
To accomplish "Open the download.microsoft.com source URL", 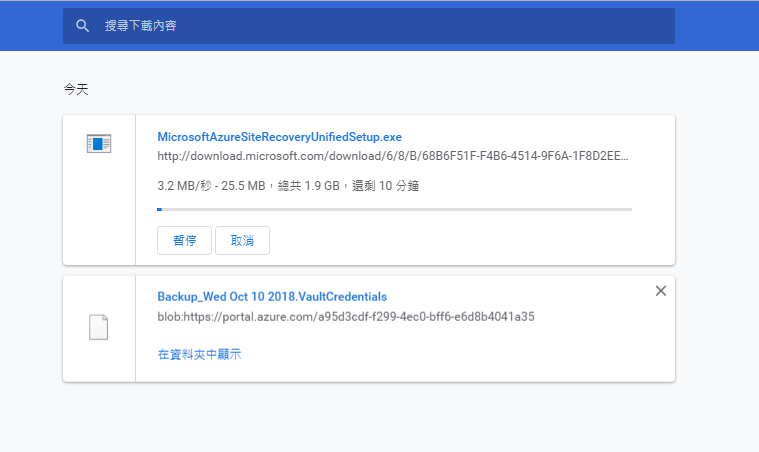I will [393, 156].
